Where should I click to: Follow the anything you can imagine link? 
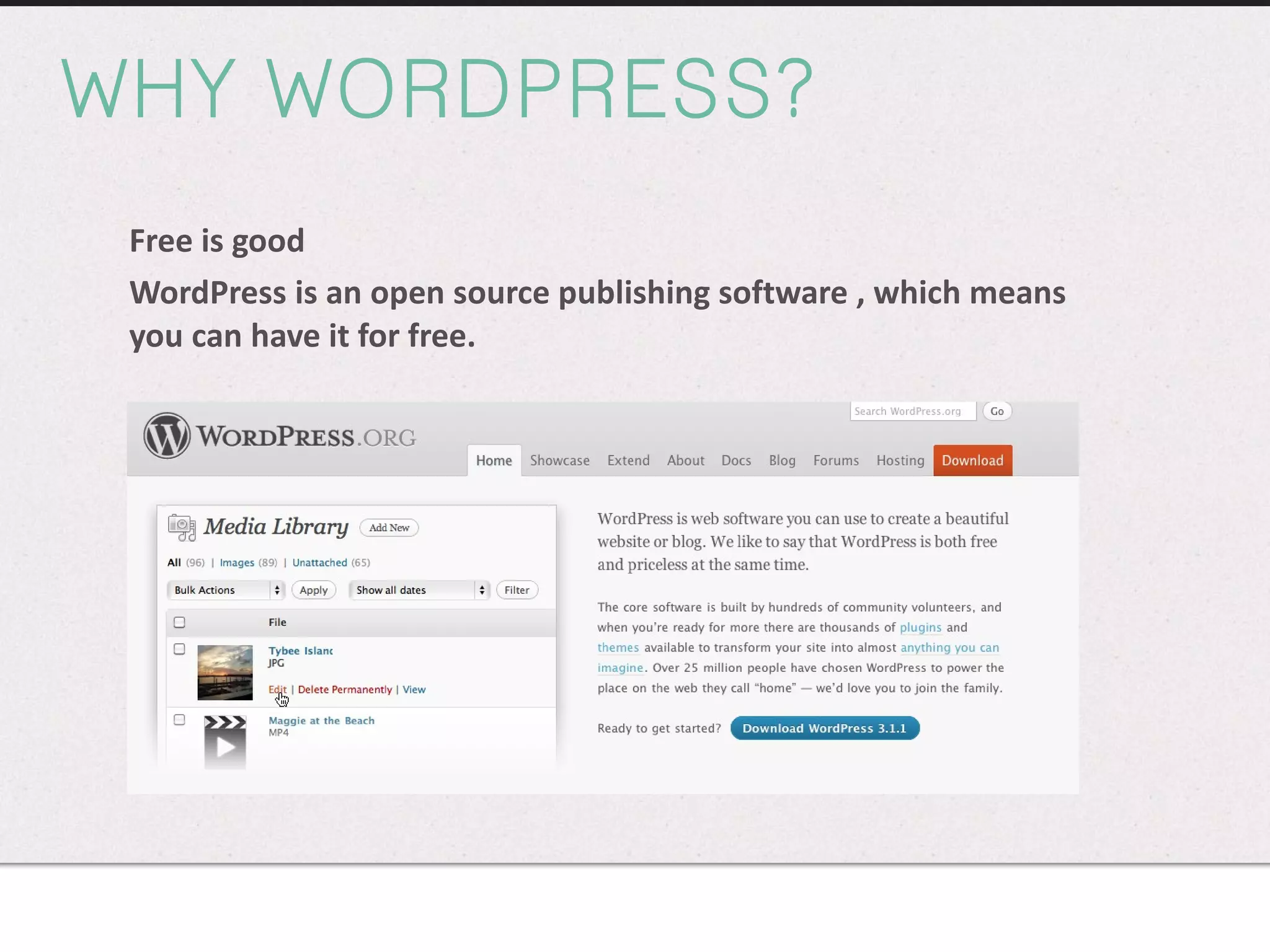click(x=950, y=648)
